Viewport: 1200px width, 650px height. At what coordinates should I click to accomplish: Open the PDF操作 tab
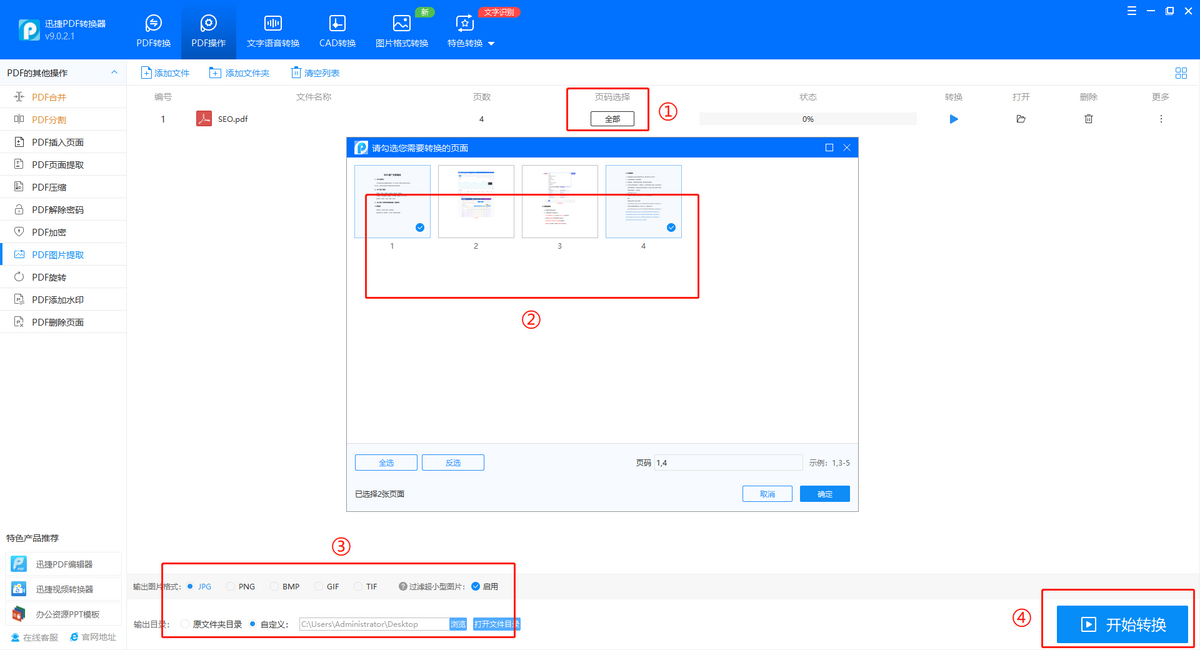209,31
